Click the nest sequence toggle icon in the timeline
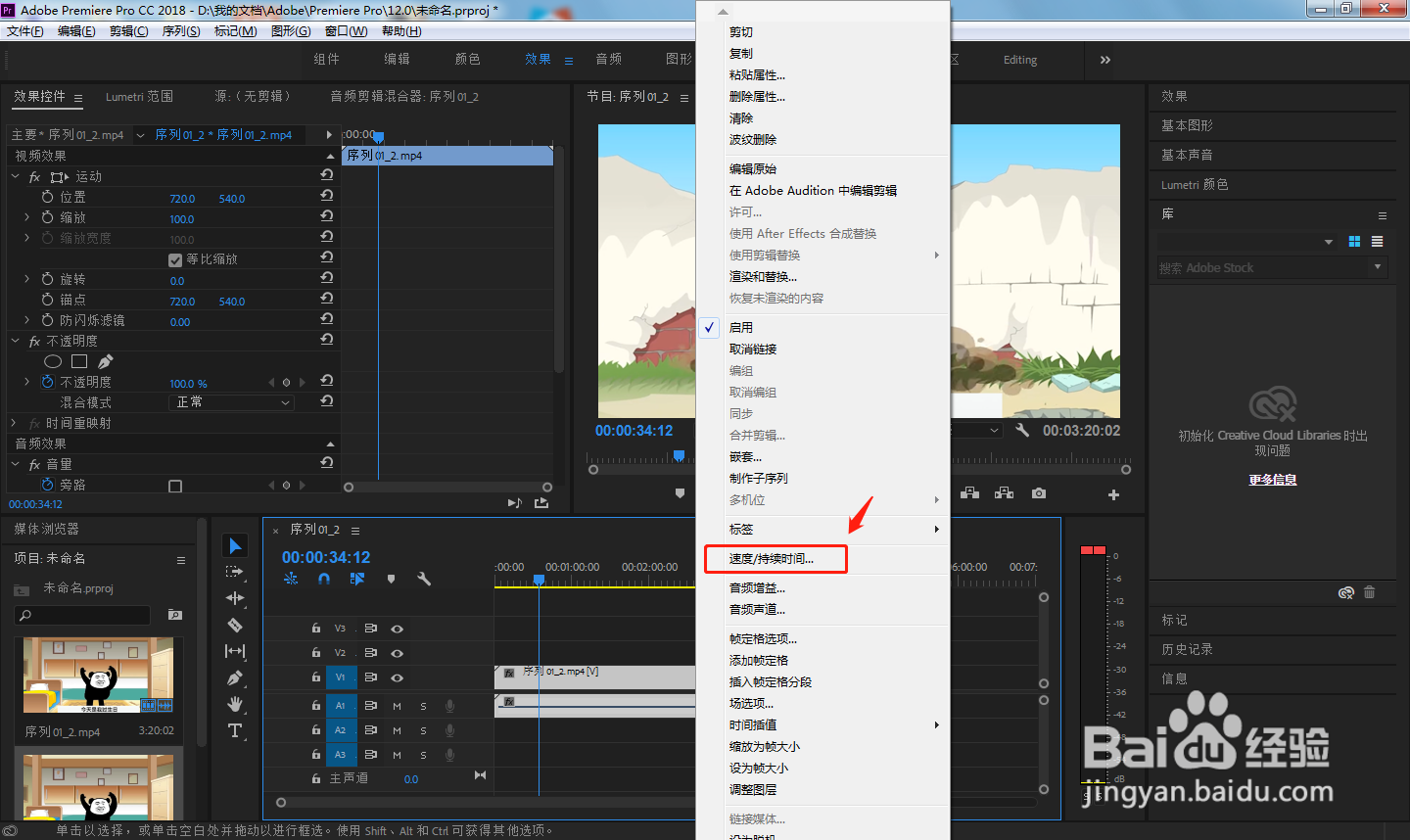Viewport: 1410px width, 840px height. coord(291,579)
